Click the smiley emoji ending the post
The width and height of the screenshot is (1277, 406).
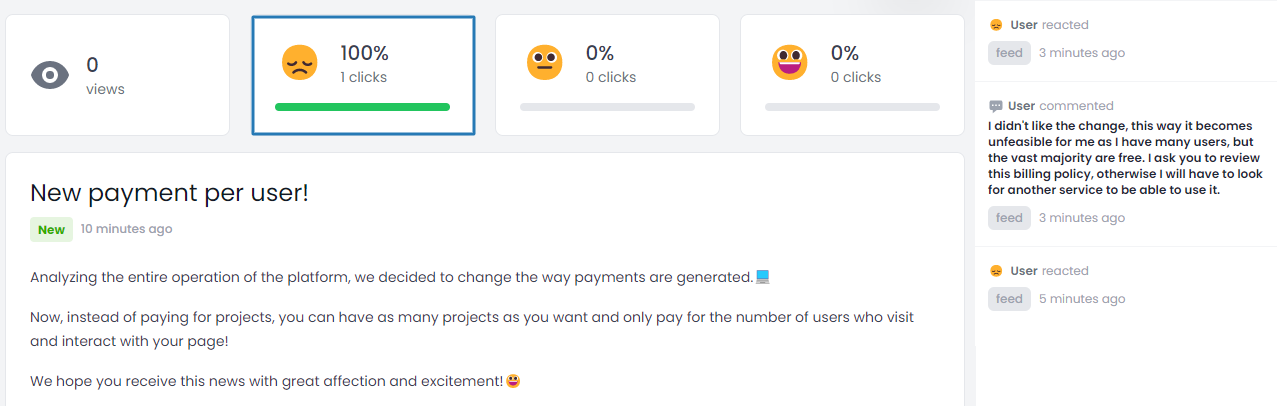pos(514,381)
